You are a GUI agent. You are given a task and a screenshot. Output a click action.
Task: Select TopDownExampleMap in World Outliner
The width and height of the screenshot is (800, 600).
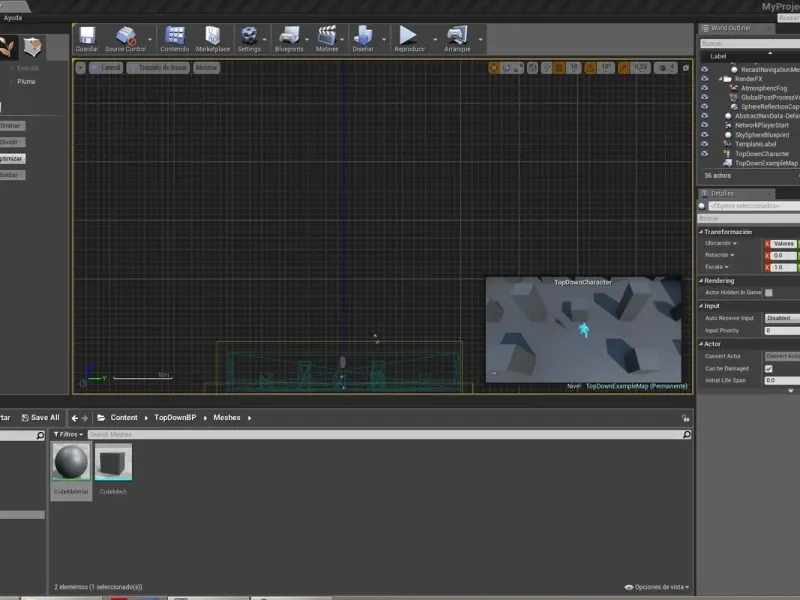pos(766,163)
